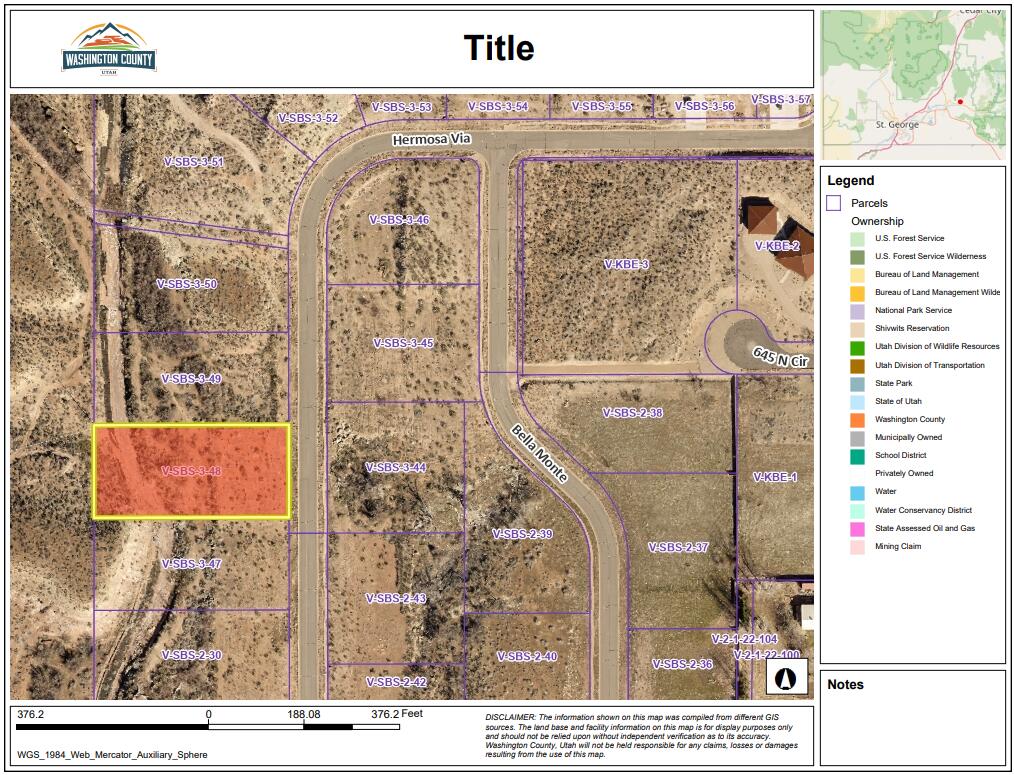
Task: Click the Bella Monte road label
Action: [x=540, y=453]
